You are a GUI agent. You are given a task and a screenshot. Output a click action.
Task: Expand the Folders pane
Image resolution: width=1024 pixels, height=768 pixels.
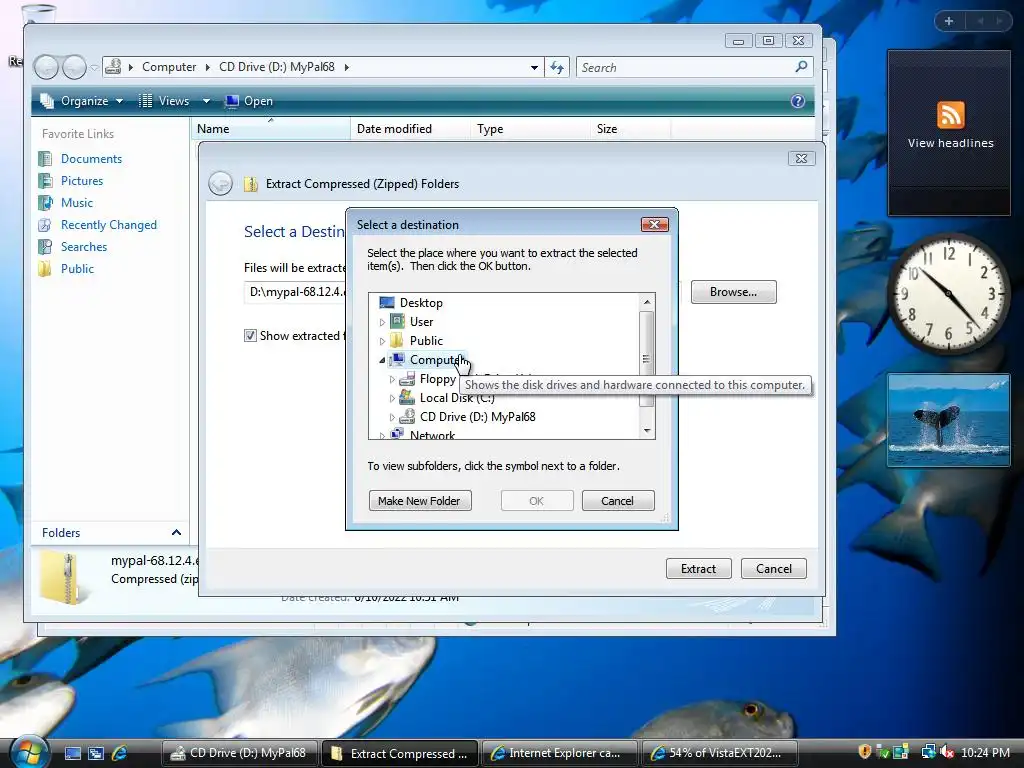(110, 533)
